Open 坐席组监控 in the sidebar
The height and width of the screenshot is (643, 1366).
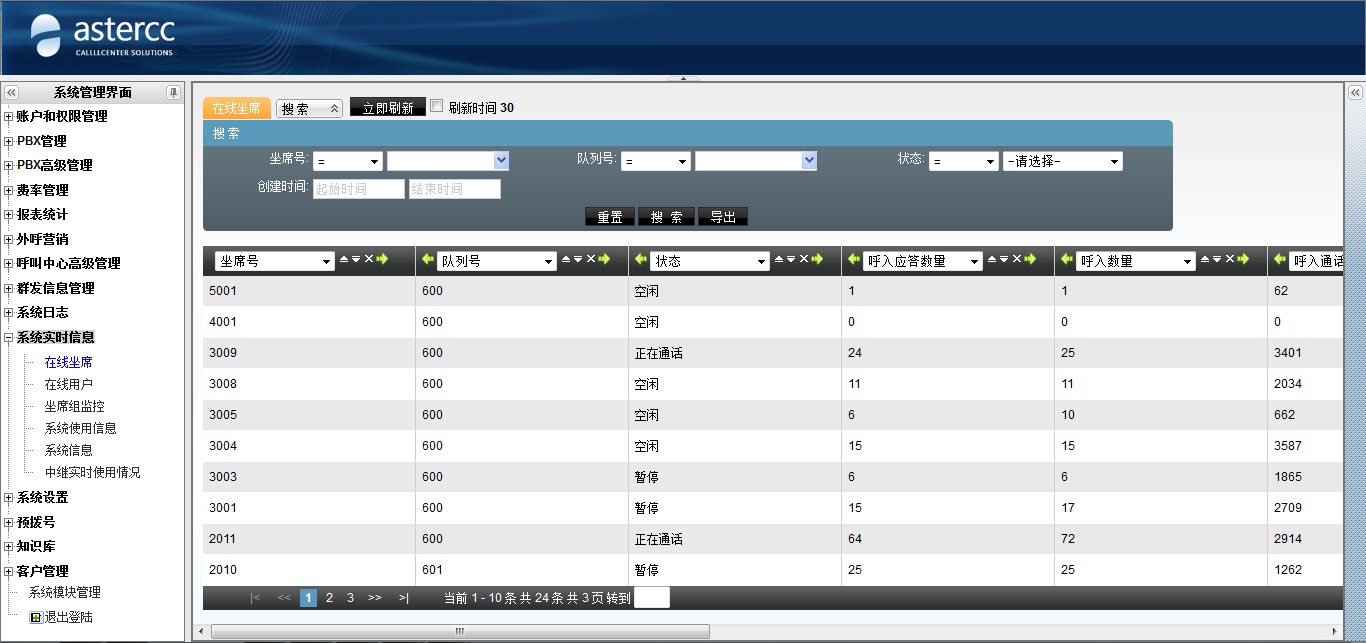(x=74, y=406)
